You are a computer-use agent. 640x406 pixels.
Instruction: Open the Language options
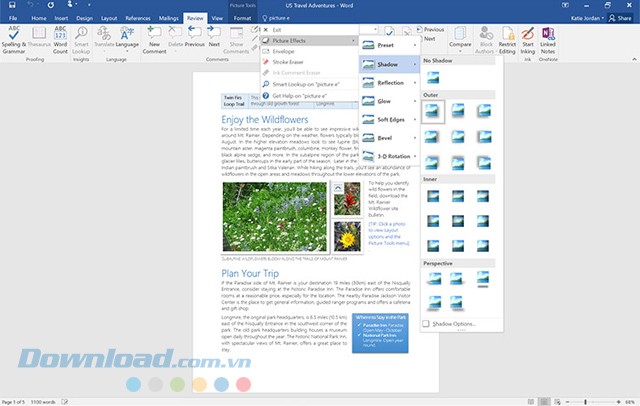coord(127,40)
